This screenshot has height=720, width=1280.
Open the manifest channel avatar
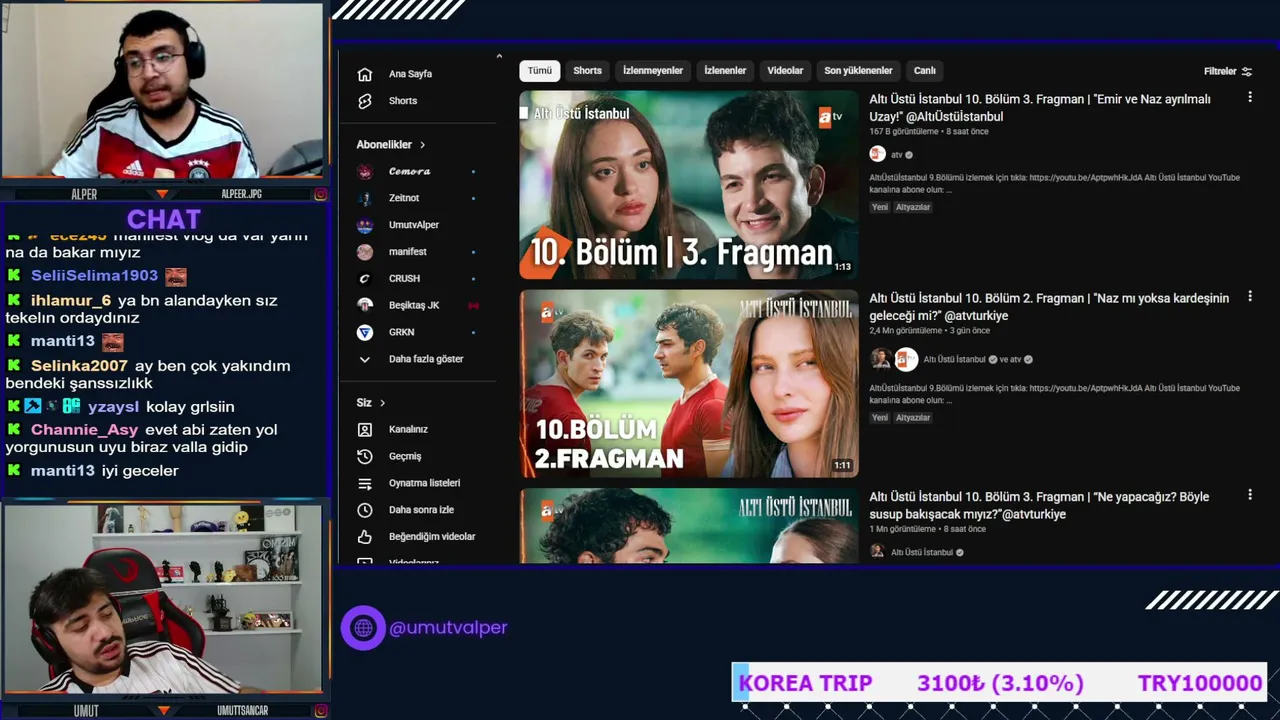pos(365,252)
